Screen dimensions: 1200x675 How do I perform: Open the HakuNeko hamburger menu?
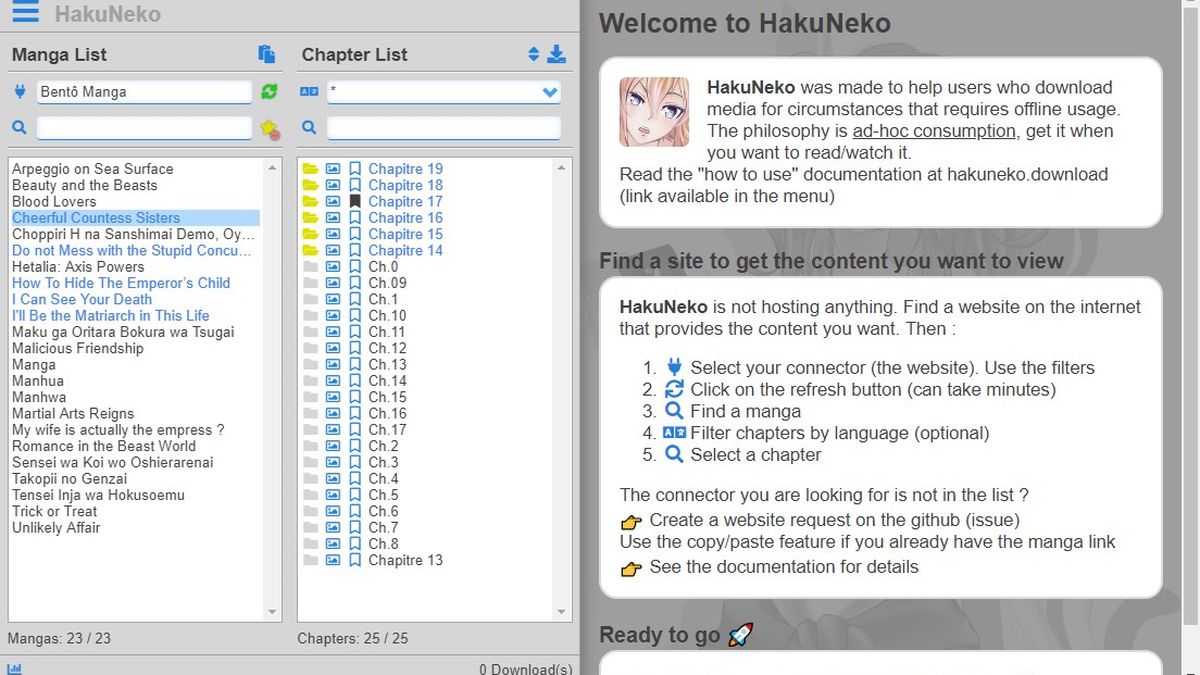click(25, 13)
